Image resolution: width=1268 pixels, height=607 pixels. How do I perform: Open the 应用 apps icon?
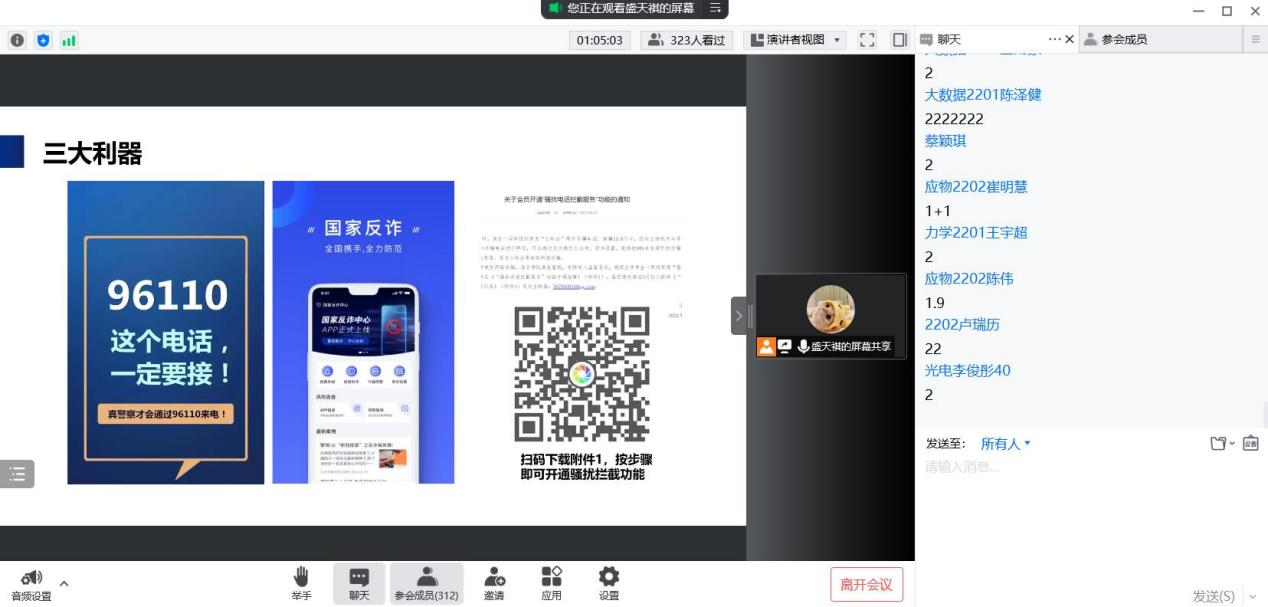point(551,583)
